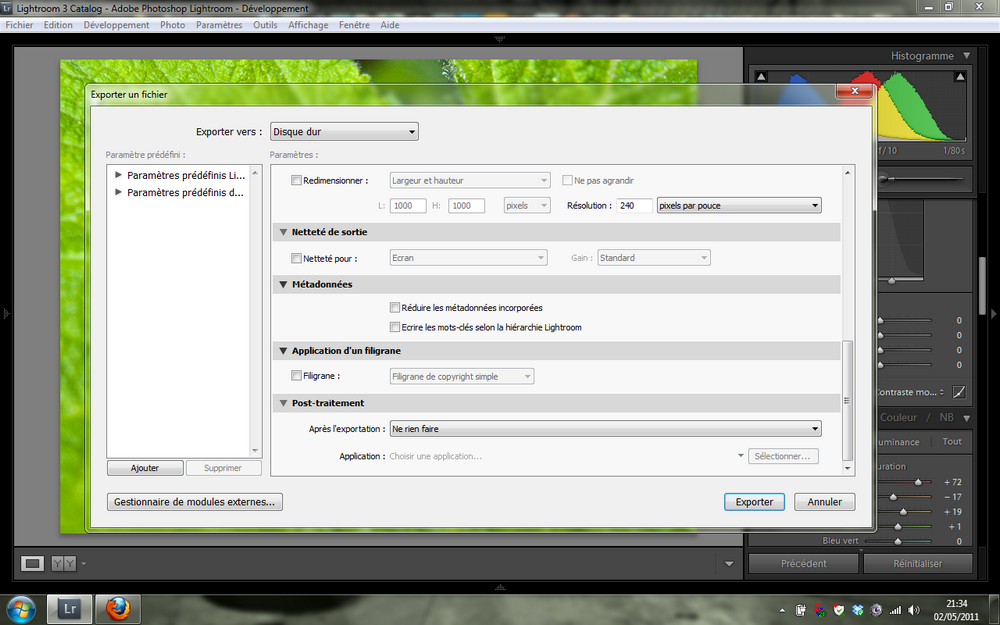Open Gestionnaire de modules externes
The height and width of the screenshot is (625, 1000).
click(x=195, y=502)
